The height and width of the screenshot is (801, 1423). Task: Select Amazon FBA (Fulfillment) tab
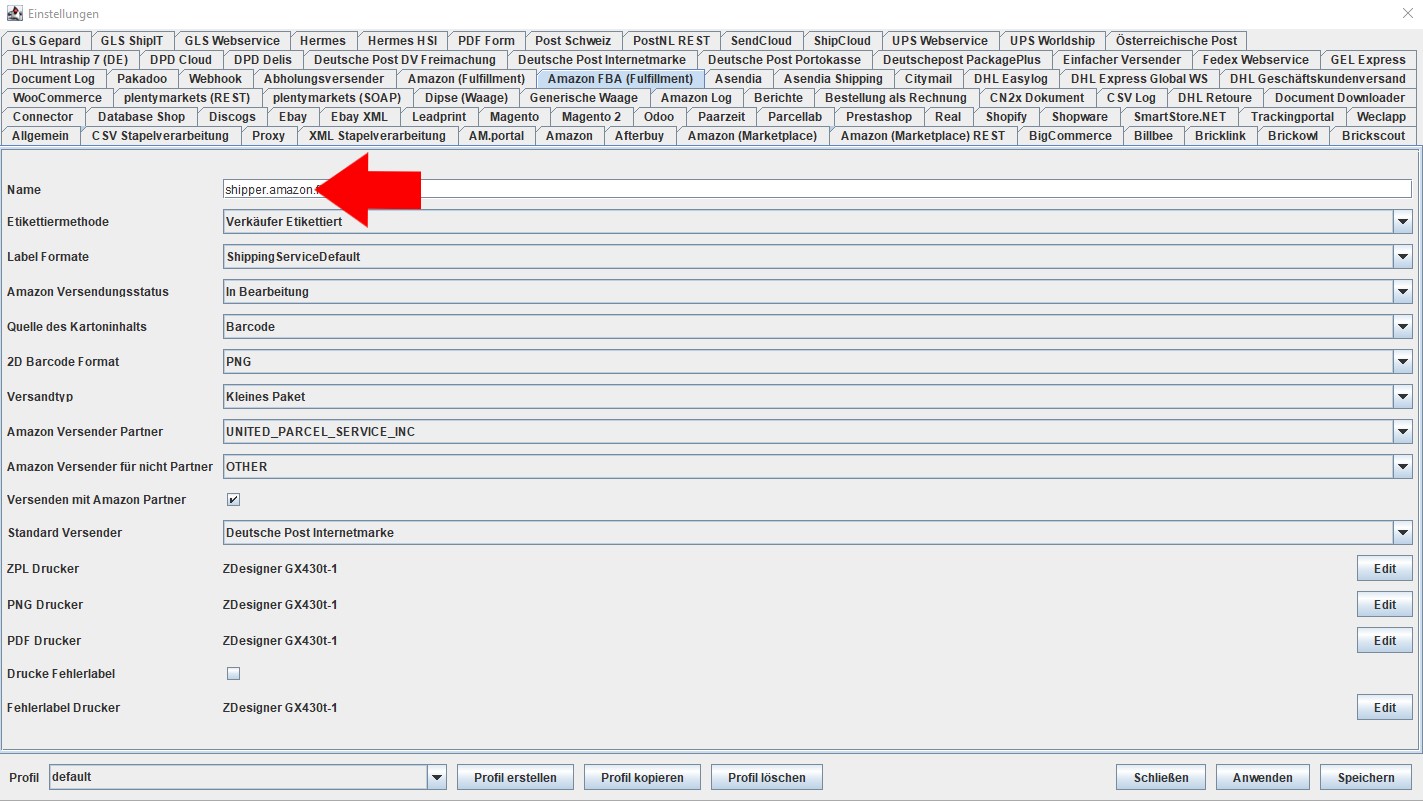point(620,79)
